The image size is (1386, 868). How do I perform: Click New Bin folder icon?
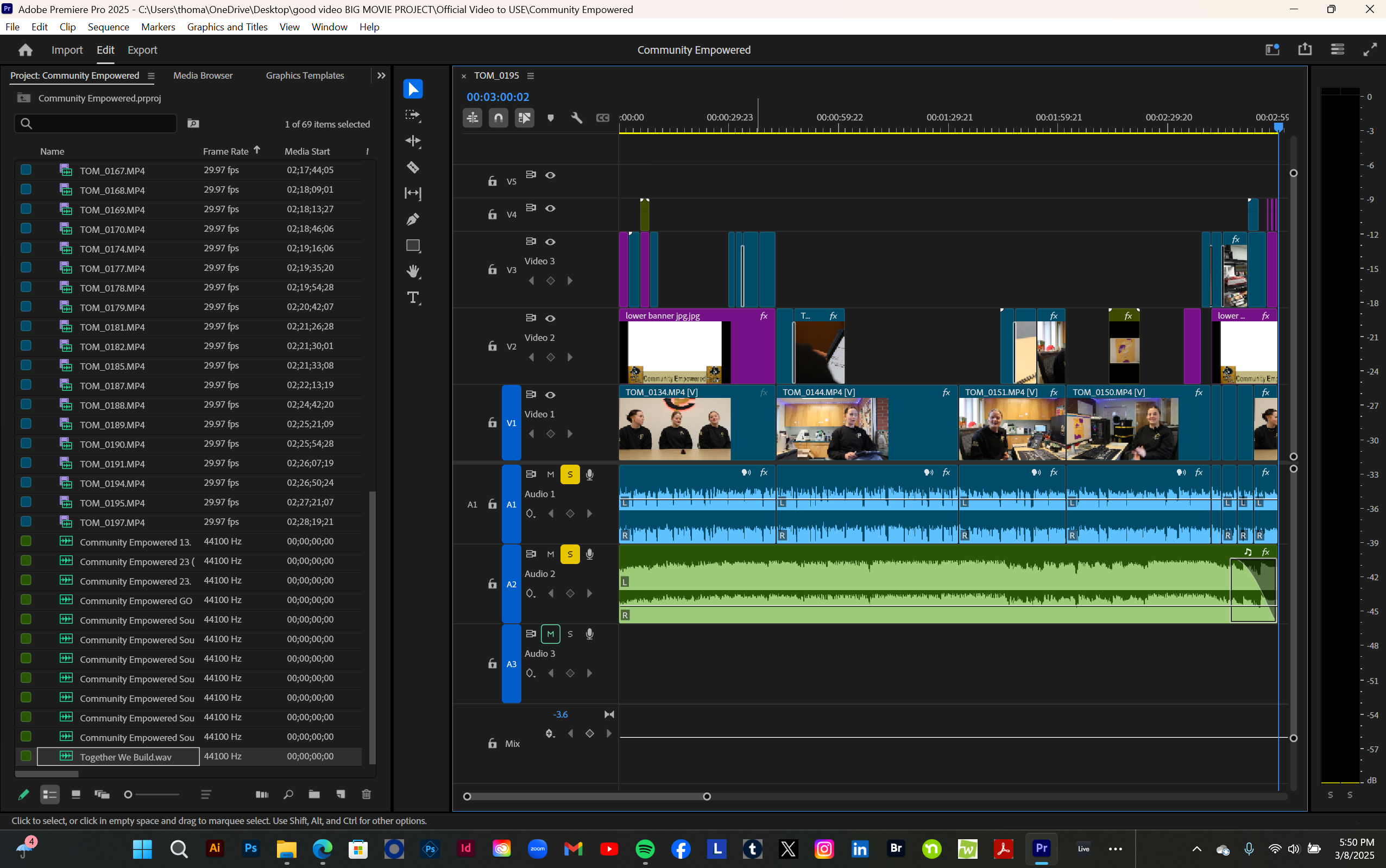click(x=314, y=795)
